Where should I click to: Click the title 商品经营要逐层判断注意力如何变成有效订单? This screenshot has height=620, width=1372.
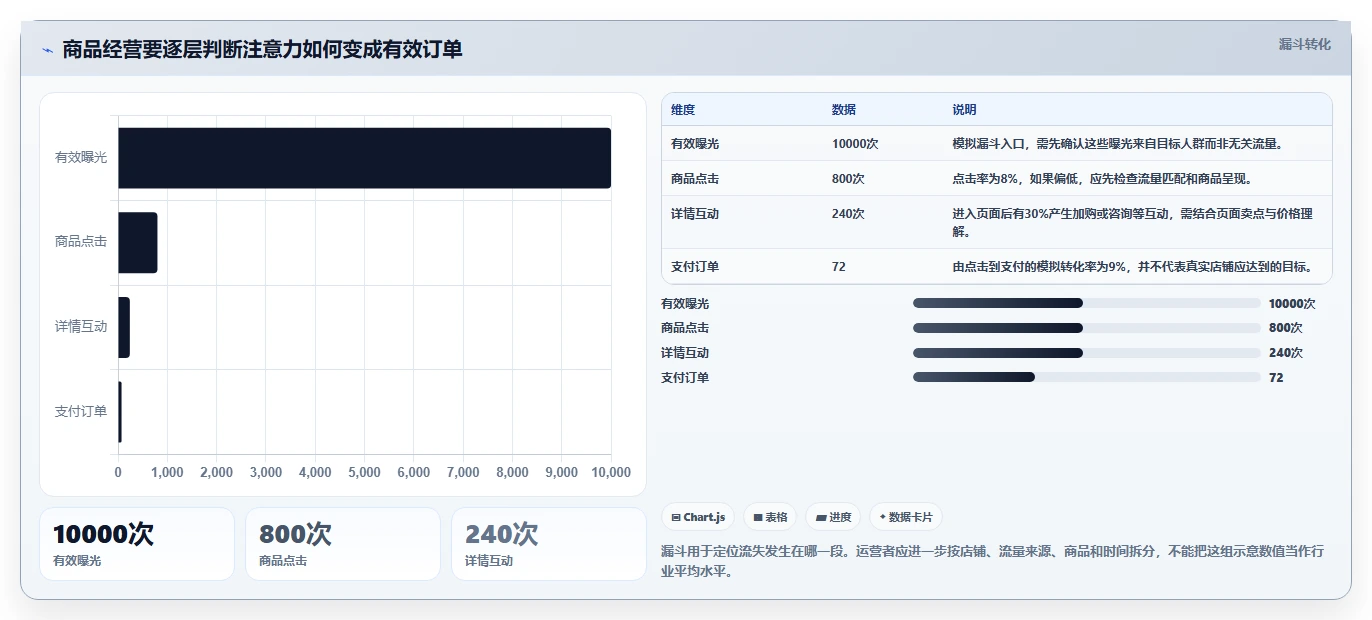coord(262,49)
